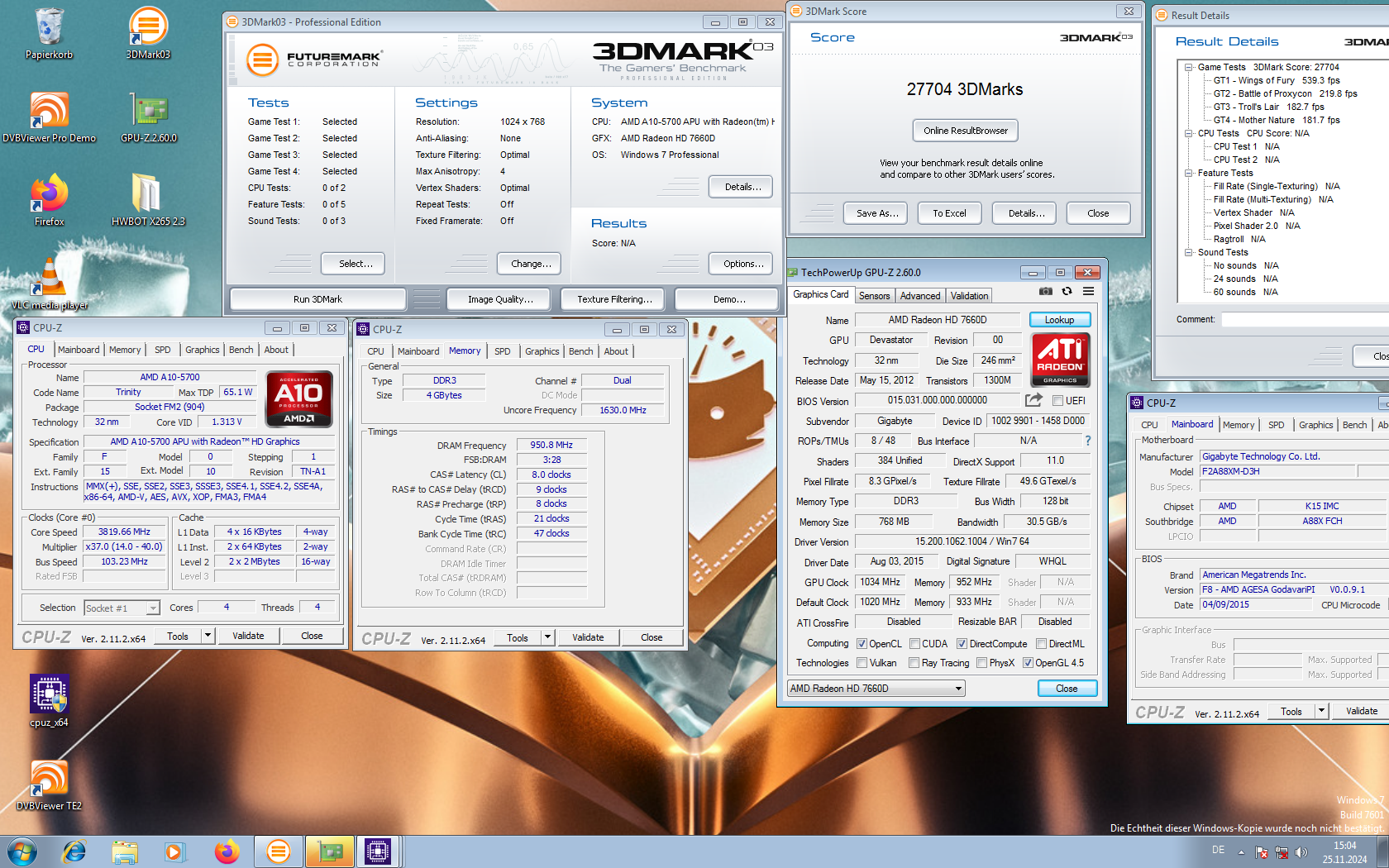Collapse the Sound Tests tree node
The width and height of the screenshot is (1389, 868).
(x=1188, y=253)
